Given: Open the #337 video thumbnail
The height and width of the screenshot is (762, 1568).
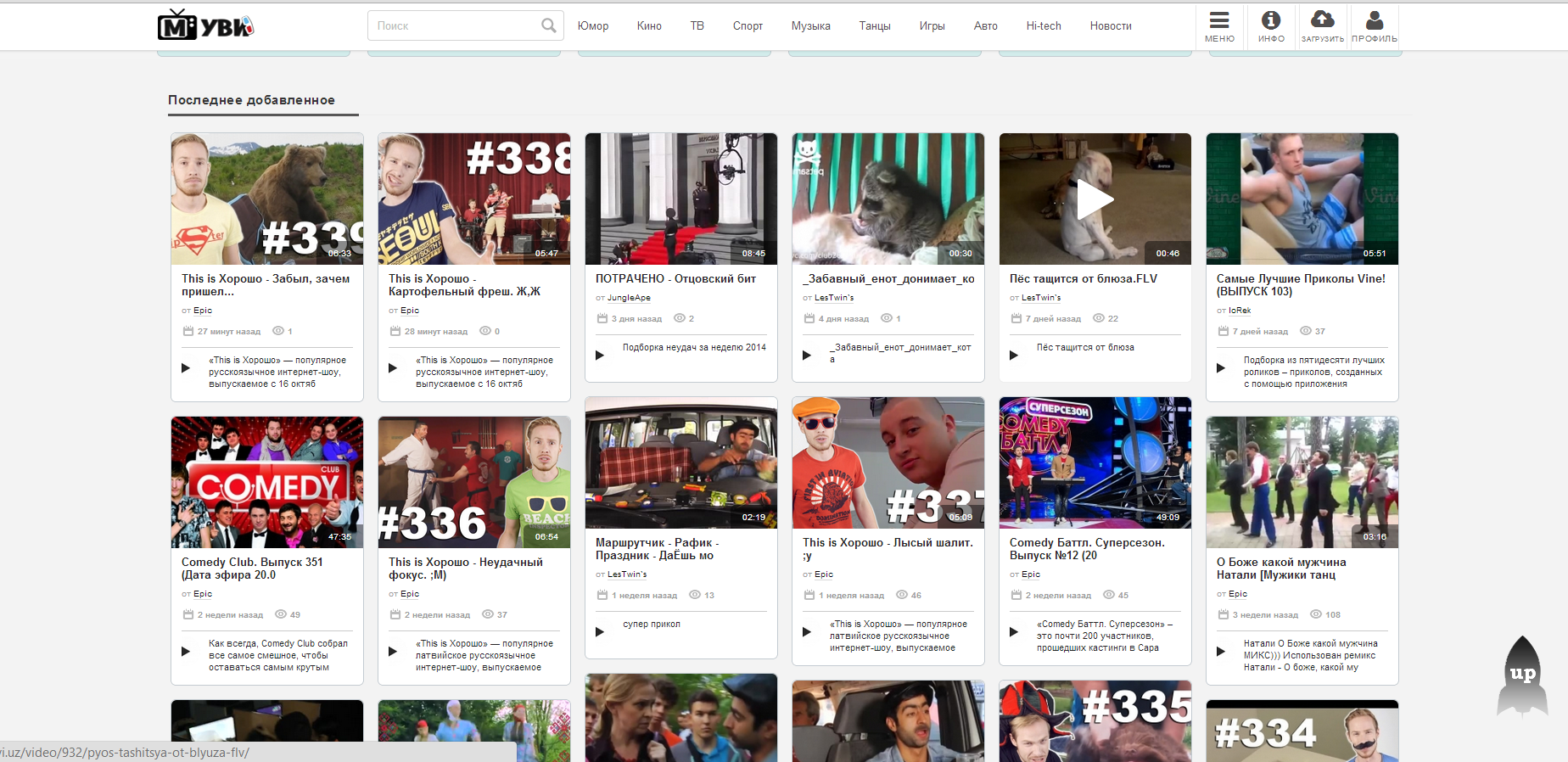Looking at the screenshot, I should click(888, 462).
